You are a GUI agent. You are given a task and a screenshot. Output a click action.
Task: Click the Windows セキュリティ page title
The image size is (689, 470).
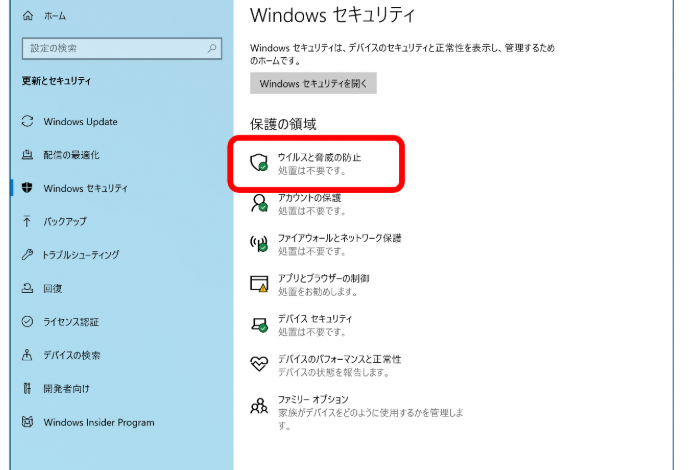click(x=332, y=15)
